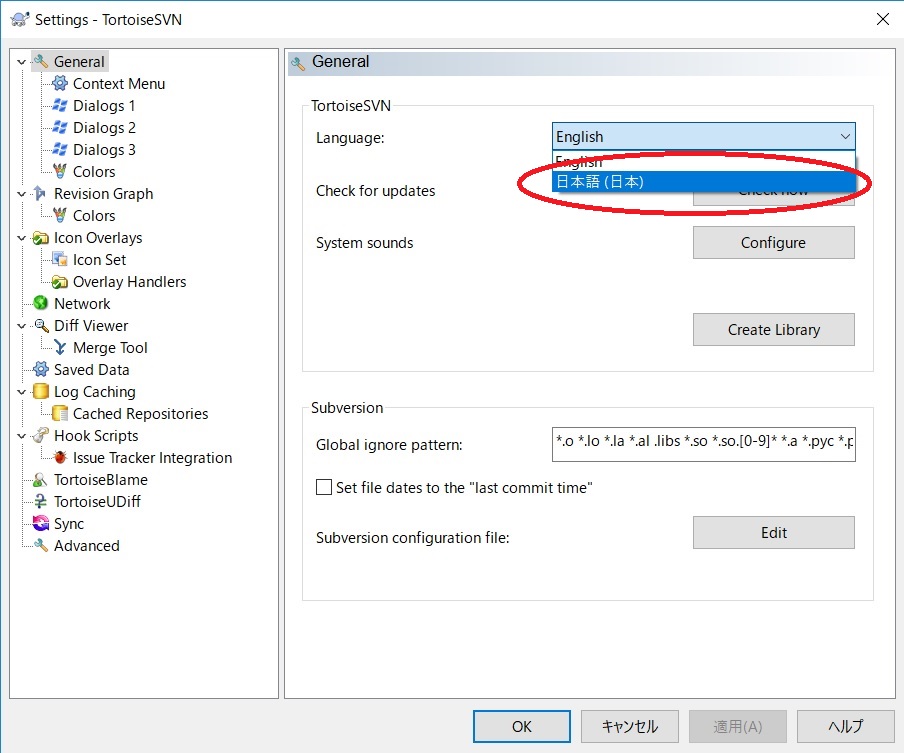Open Network settings page
904x753 pixels.
pos(82,304)
